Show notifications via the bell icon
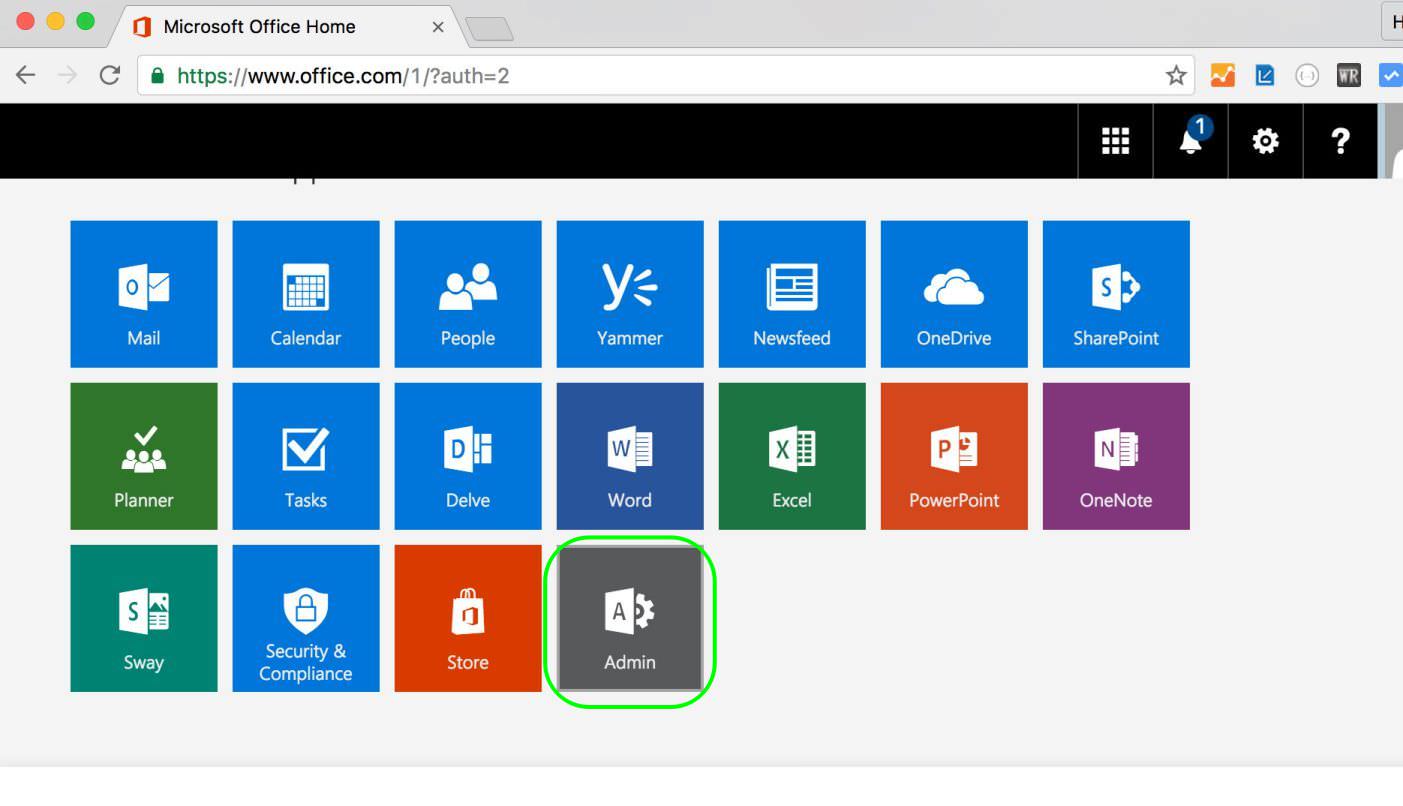1403x806 pixels. coord(1190,141)
